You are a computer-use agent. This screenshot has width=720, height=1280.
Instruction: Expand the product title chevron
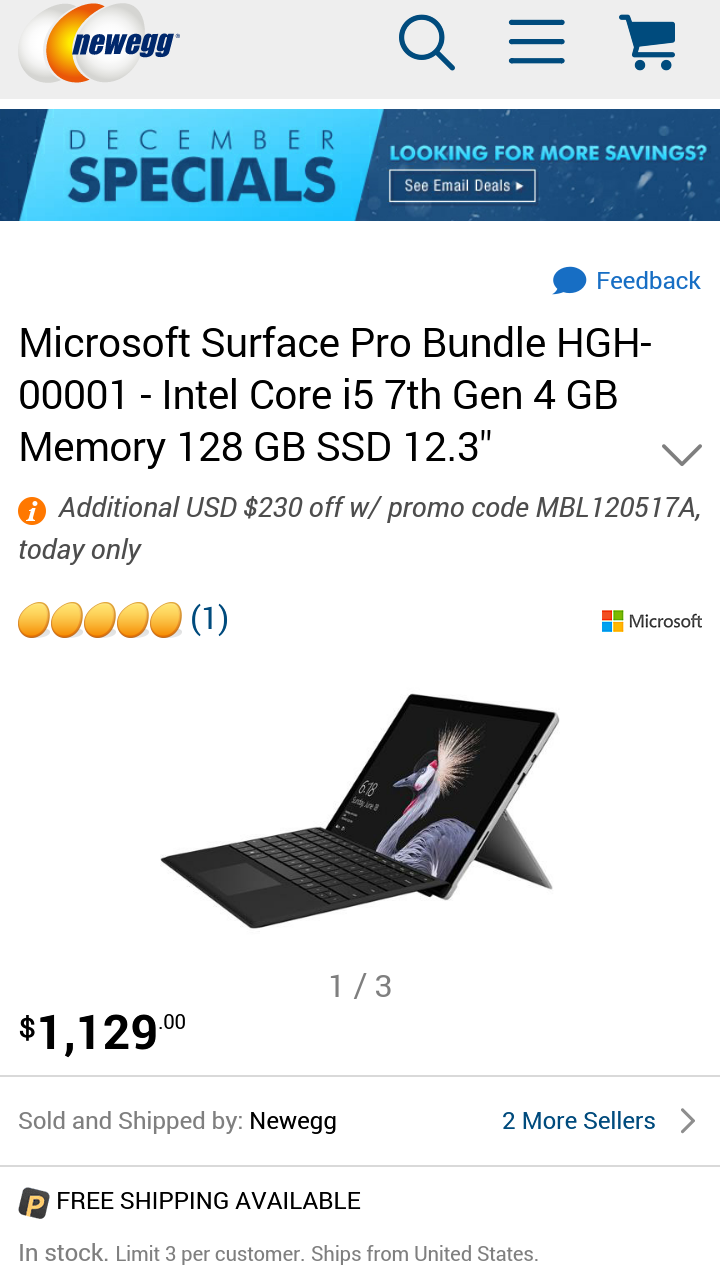682,455
